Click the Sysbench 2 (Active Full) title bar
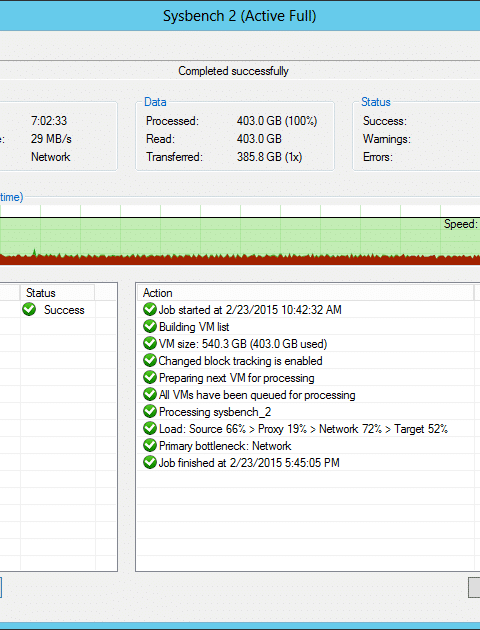 (x=240, y=16)
